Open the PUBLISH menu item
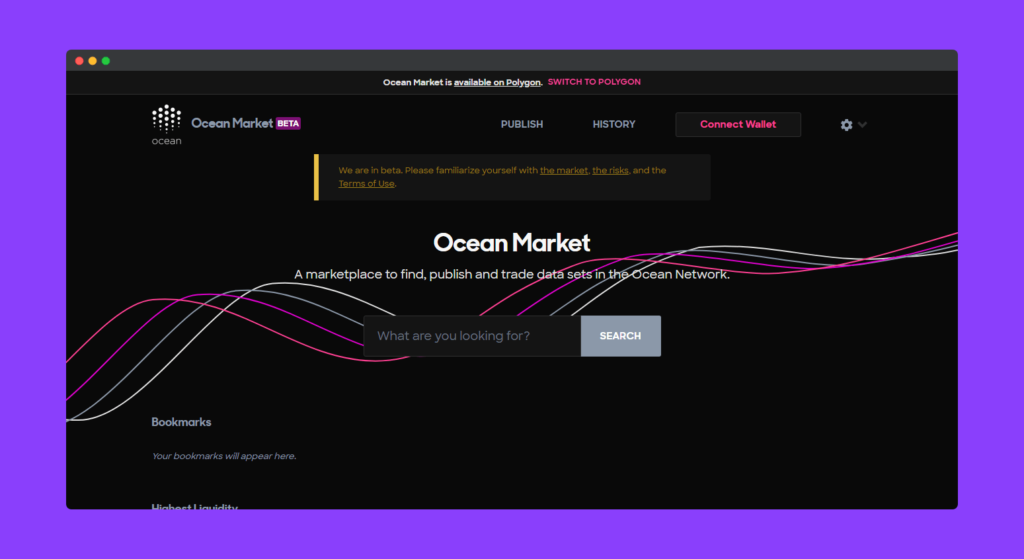This screenshot has width=1024, height=559. [522, 124]
